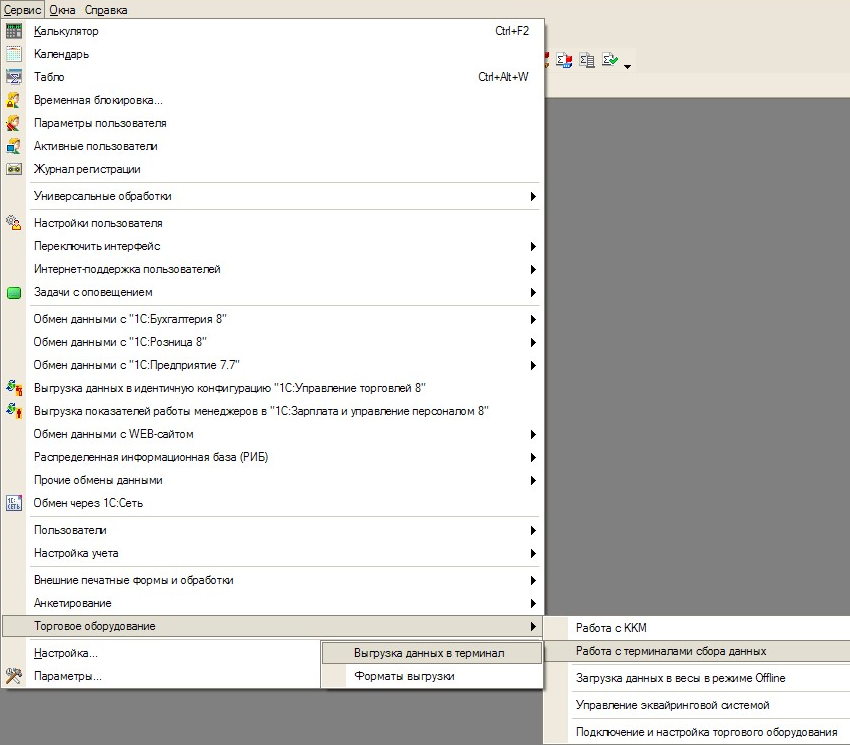
Task: Click the Активные пользователи icon
Action: [14, 146]
